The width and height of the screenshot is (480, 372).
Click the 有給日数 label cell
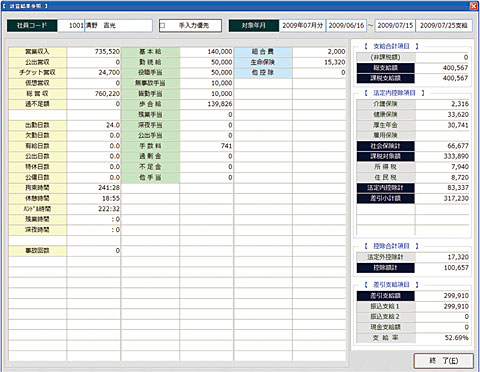coord(37,146)
